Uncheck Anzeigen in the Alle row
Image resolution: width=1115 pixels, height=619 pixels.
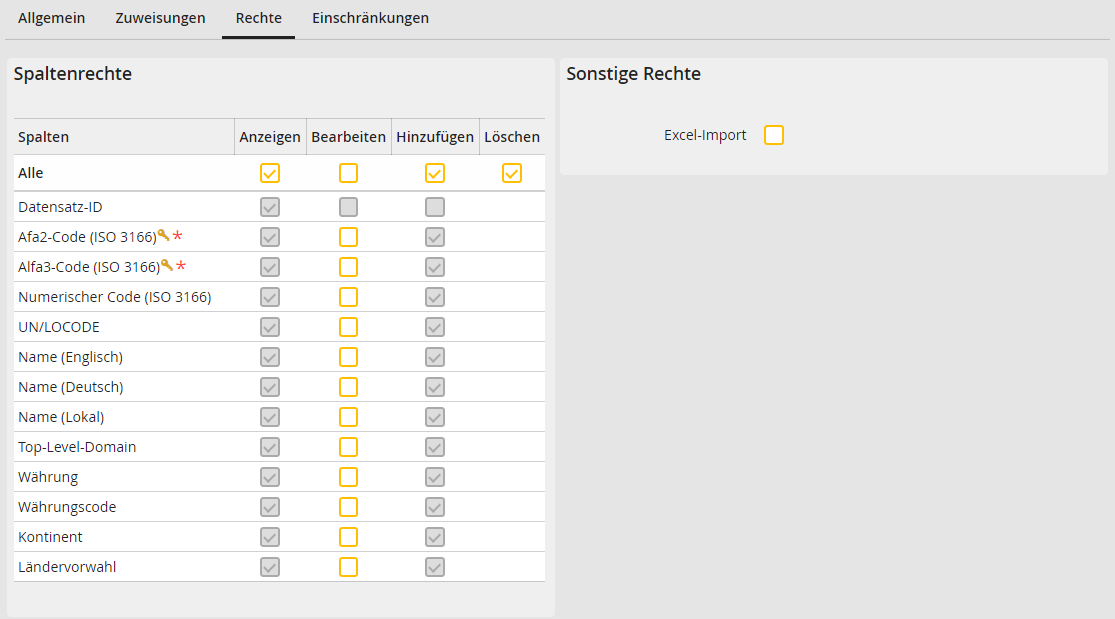tap(269, 172)
